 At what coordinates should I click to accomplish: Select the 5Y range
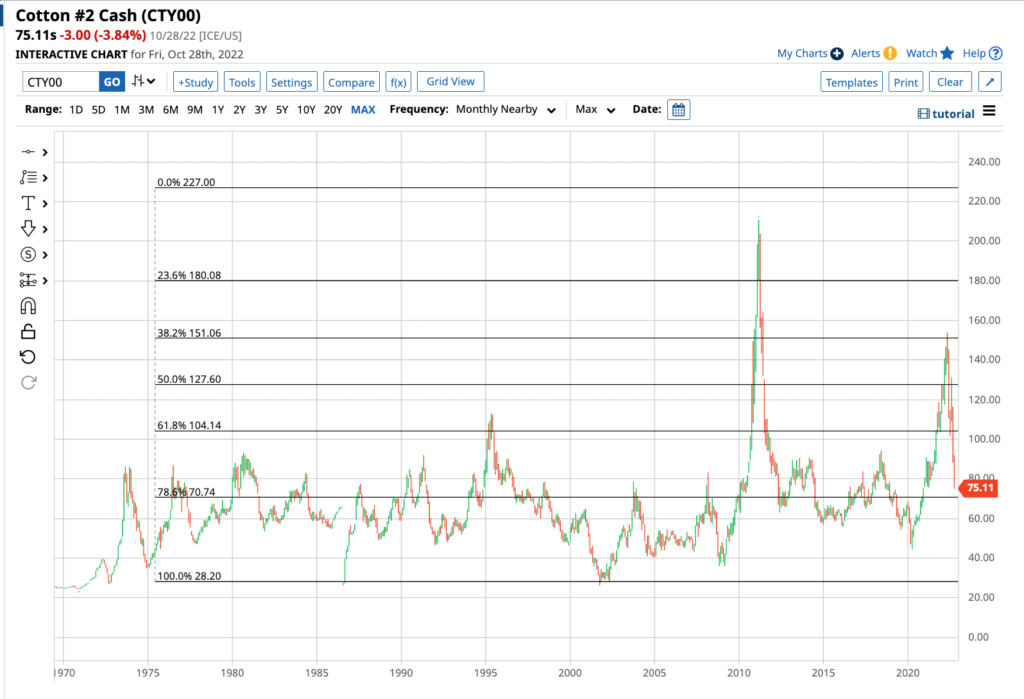coord(281,110)
